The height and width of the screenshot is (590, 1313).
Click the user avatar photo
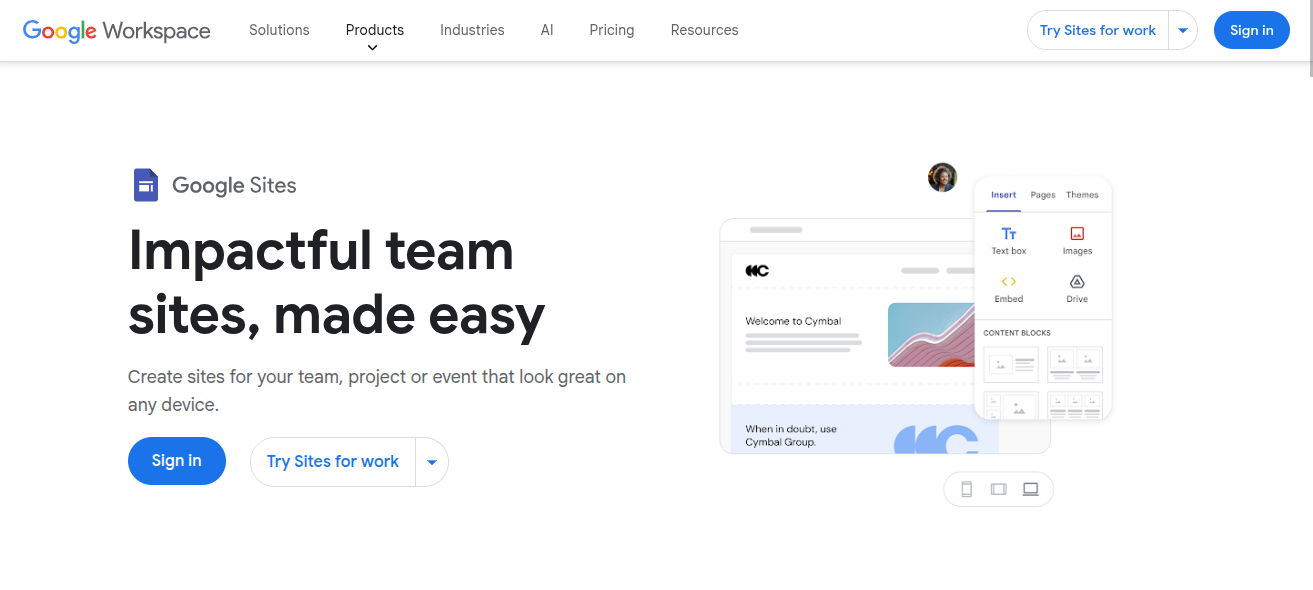tap(942, 178)
